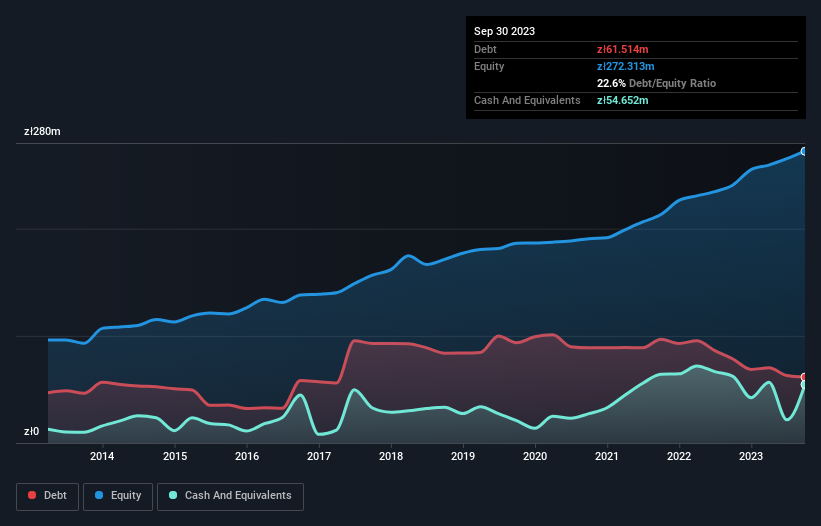Image resolution: width=821 pixels, height=526 pixels.
Task: Toggle the Cash And Equivalents legend button
Action: point(230,496)
